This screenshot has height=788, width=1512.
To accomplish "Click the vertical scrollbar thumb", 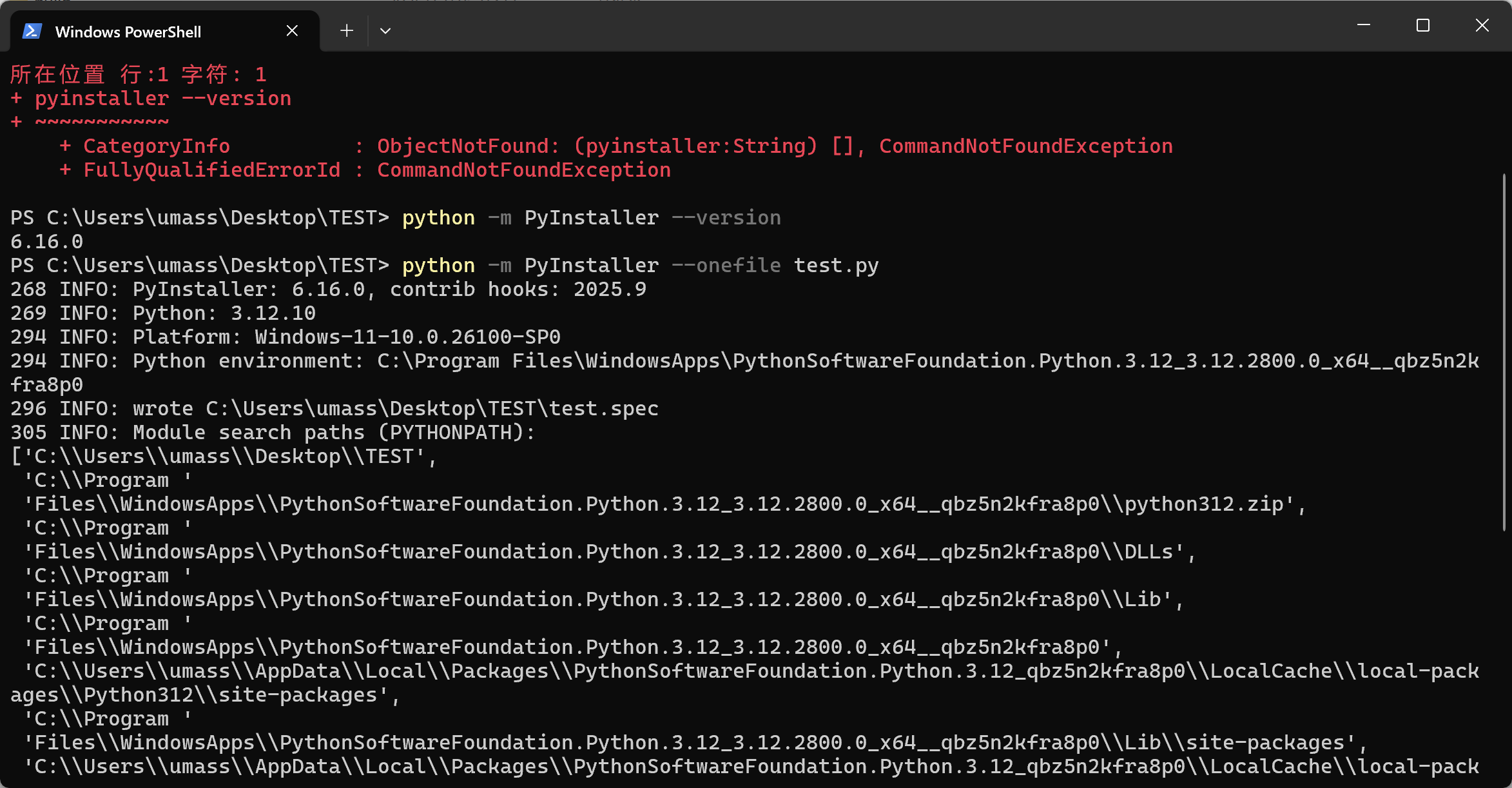I will click(1504, 351).
